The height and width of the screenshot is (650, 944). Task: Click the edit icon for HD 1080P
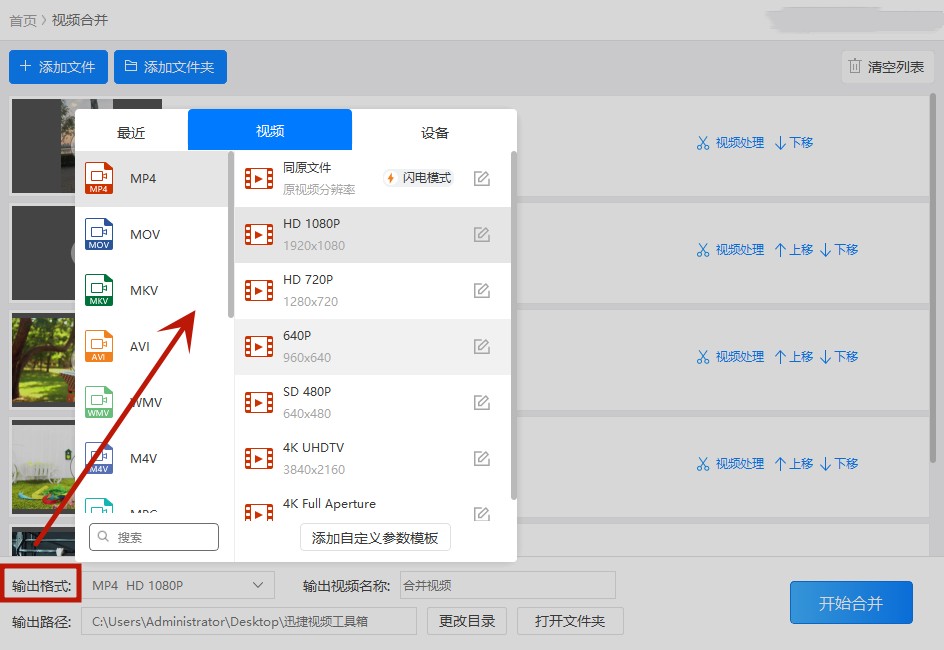pos(481,235)
